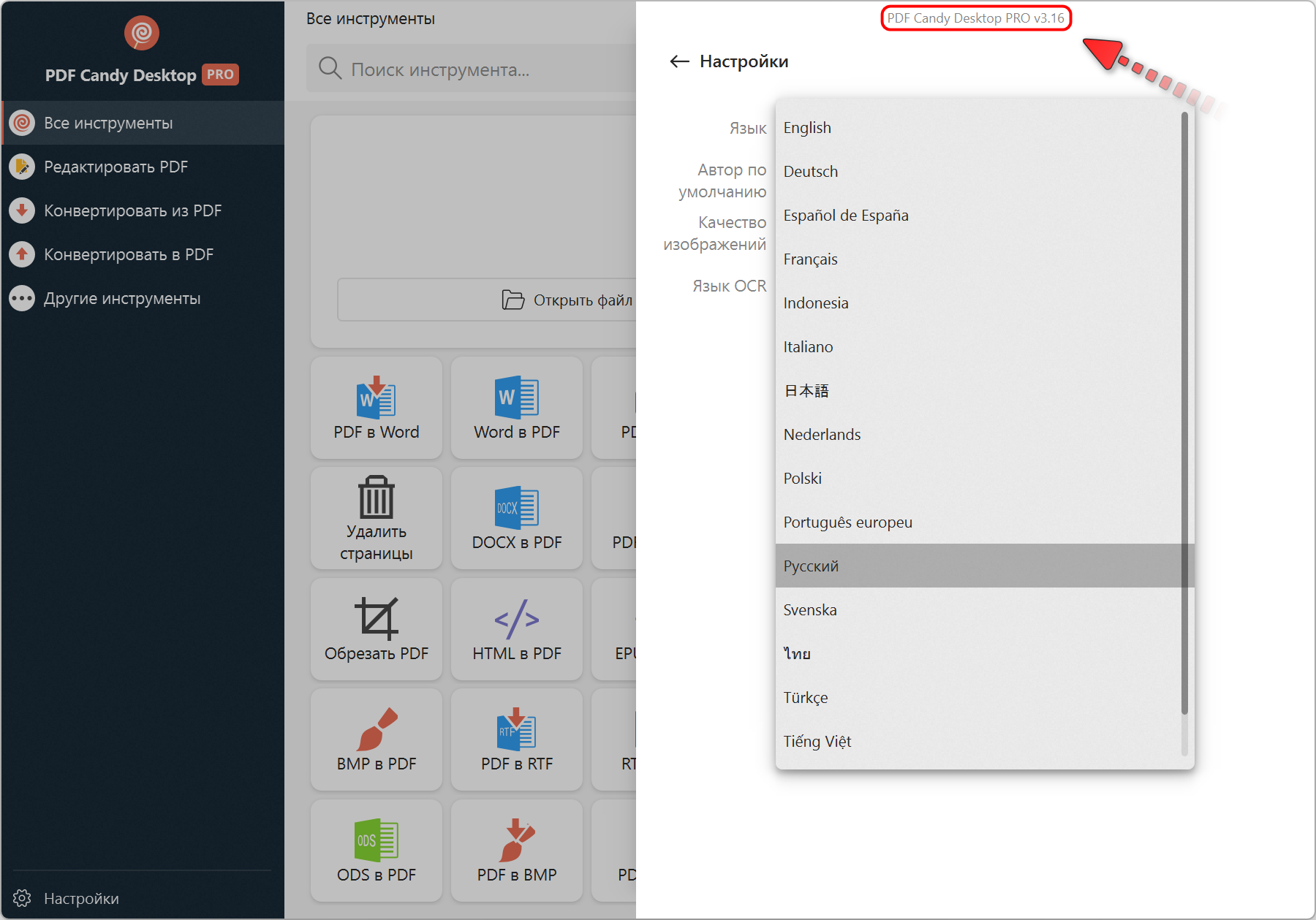Click the PDF Candy Desktop PRO v3.16 title
The image size is (1316, 920).
tap(976, 18)
